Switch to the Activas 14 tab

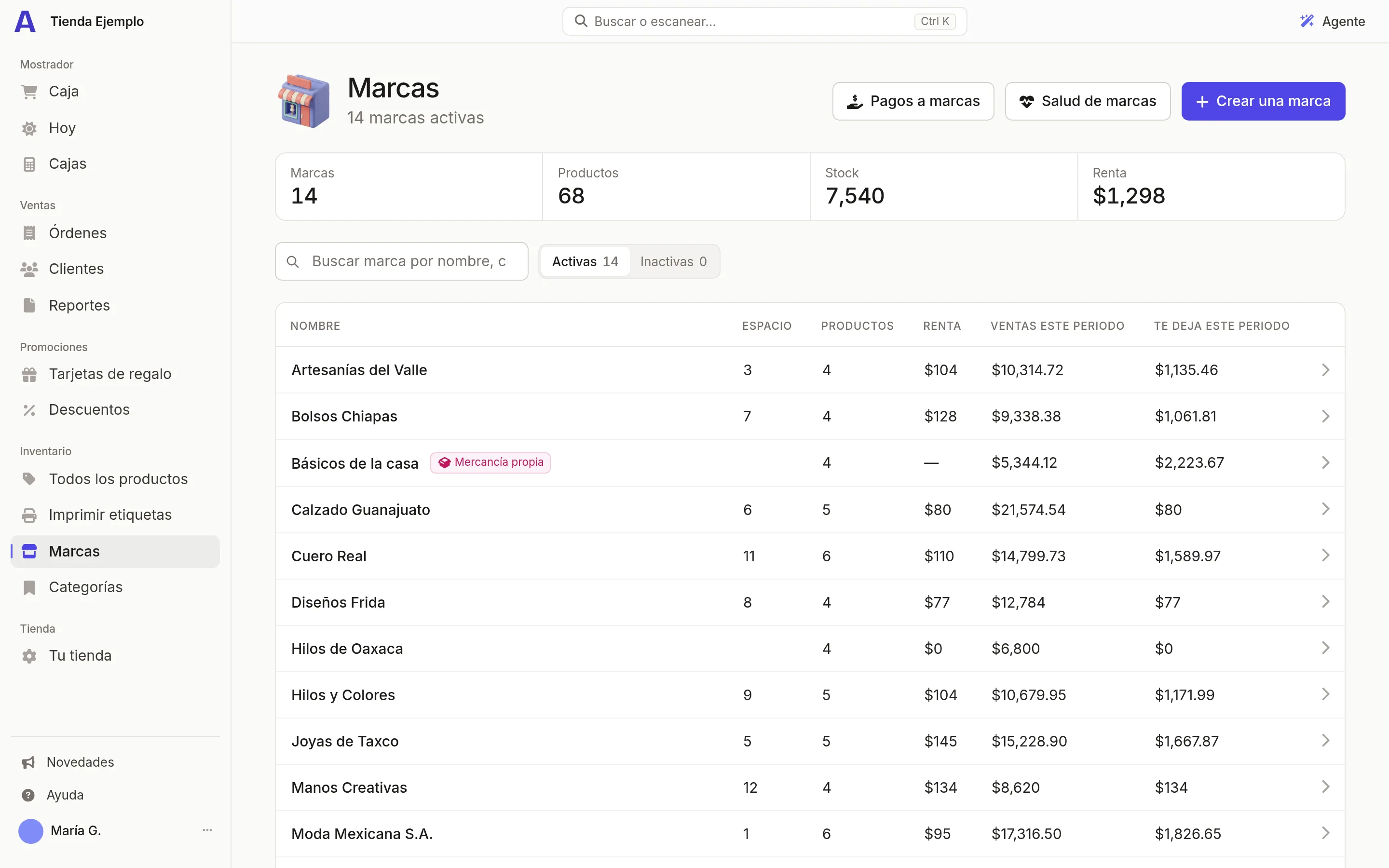pos(585,262)
